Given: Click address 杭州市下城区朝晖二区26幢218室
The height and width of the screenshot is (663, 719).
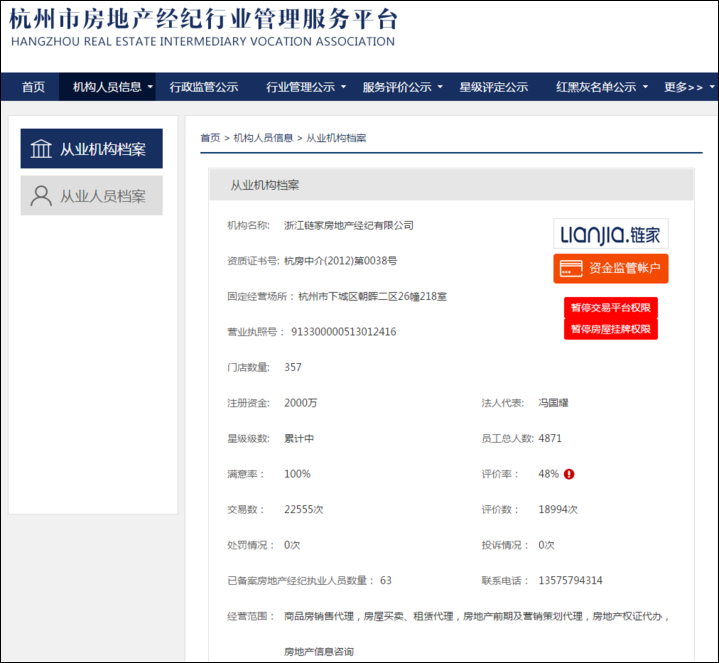Looking at the screenshot, I should (372, 297).
